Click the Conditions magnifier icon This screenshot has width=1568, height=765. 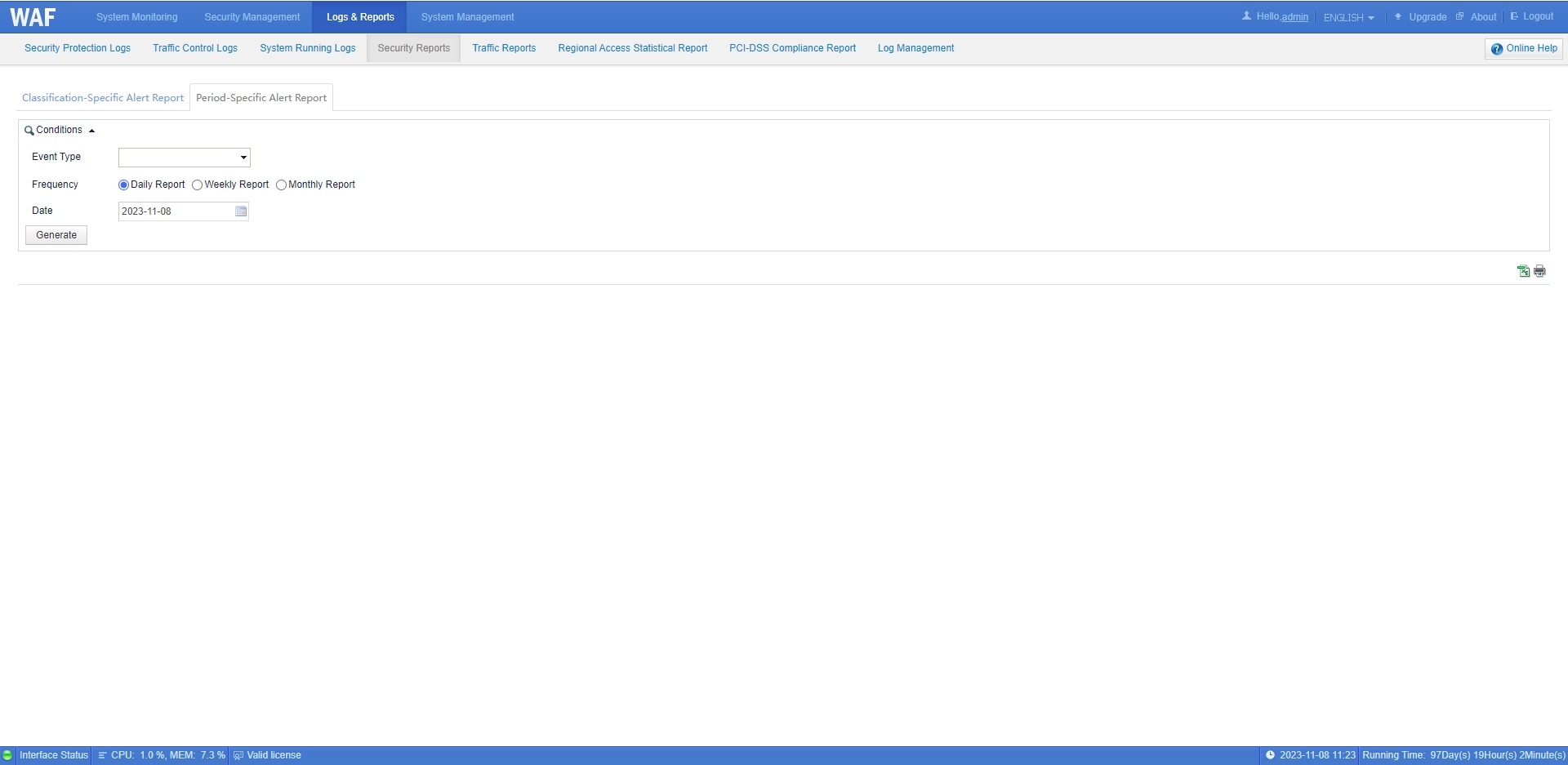[29, 131]
